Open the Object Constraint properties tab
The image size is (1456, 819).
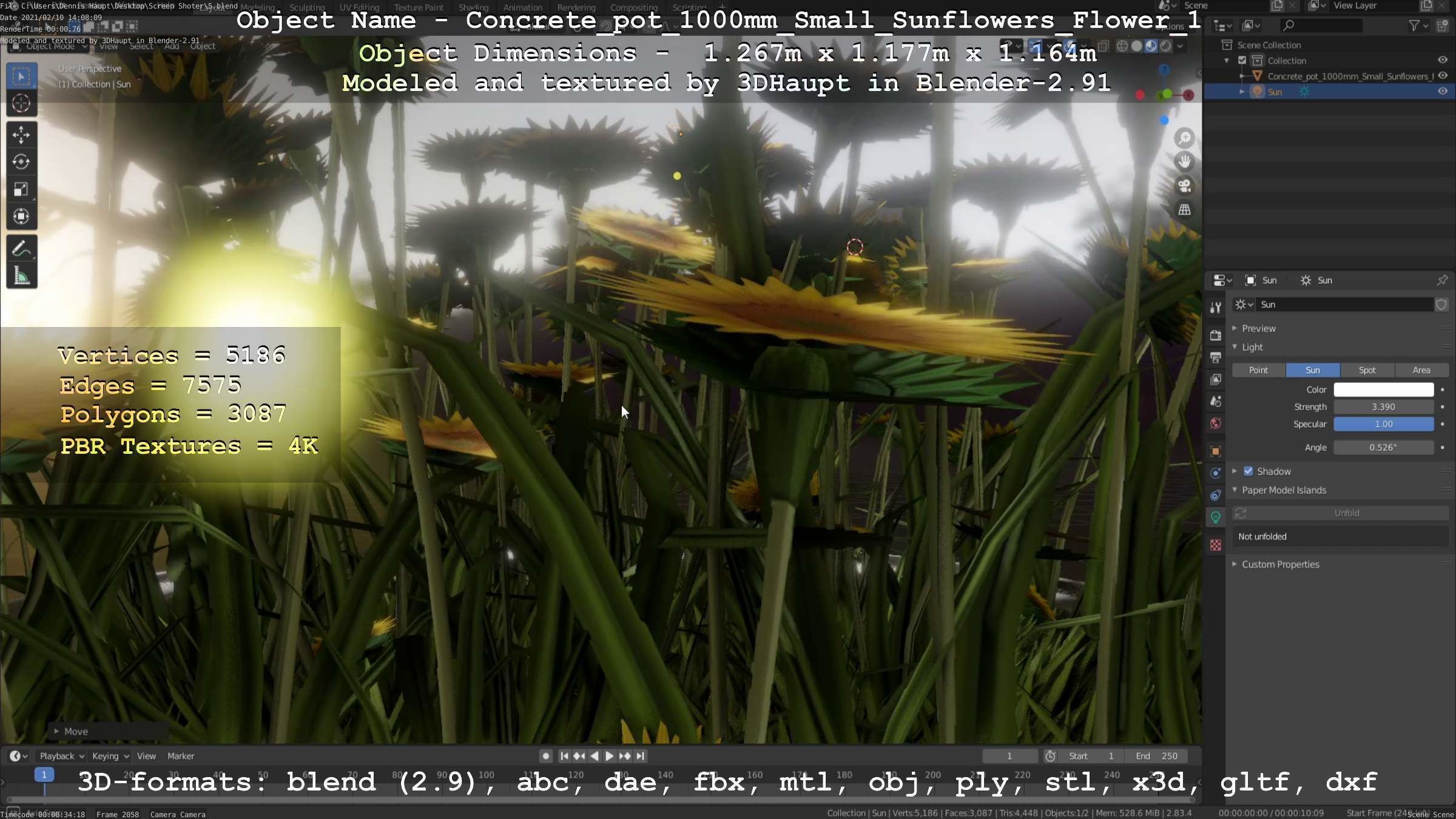tap(1216, 495)
